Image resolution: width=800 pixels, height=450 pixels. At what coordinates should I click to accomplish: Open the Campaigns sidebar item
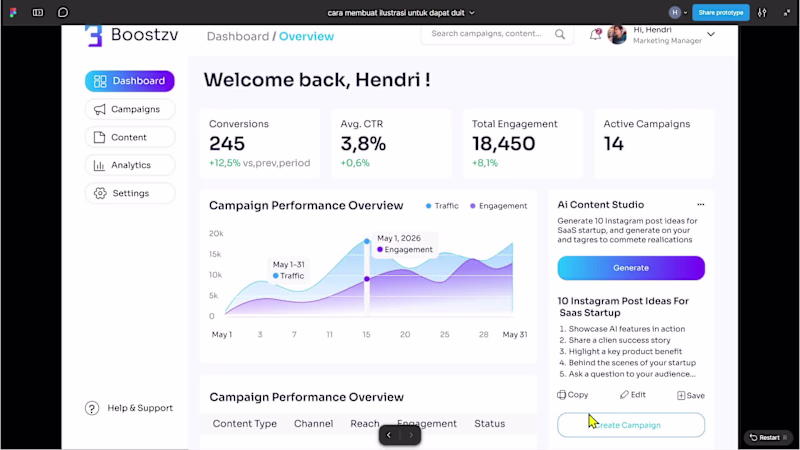(130, 109)
